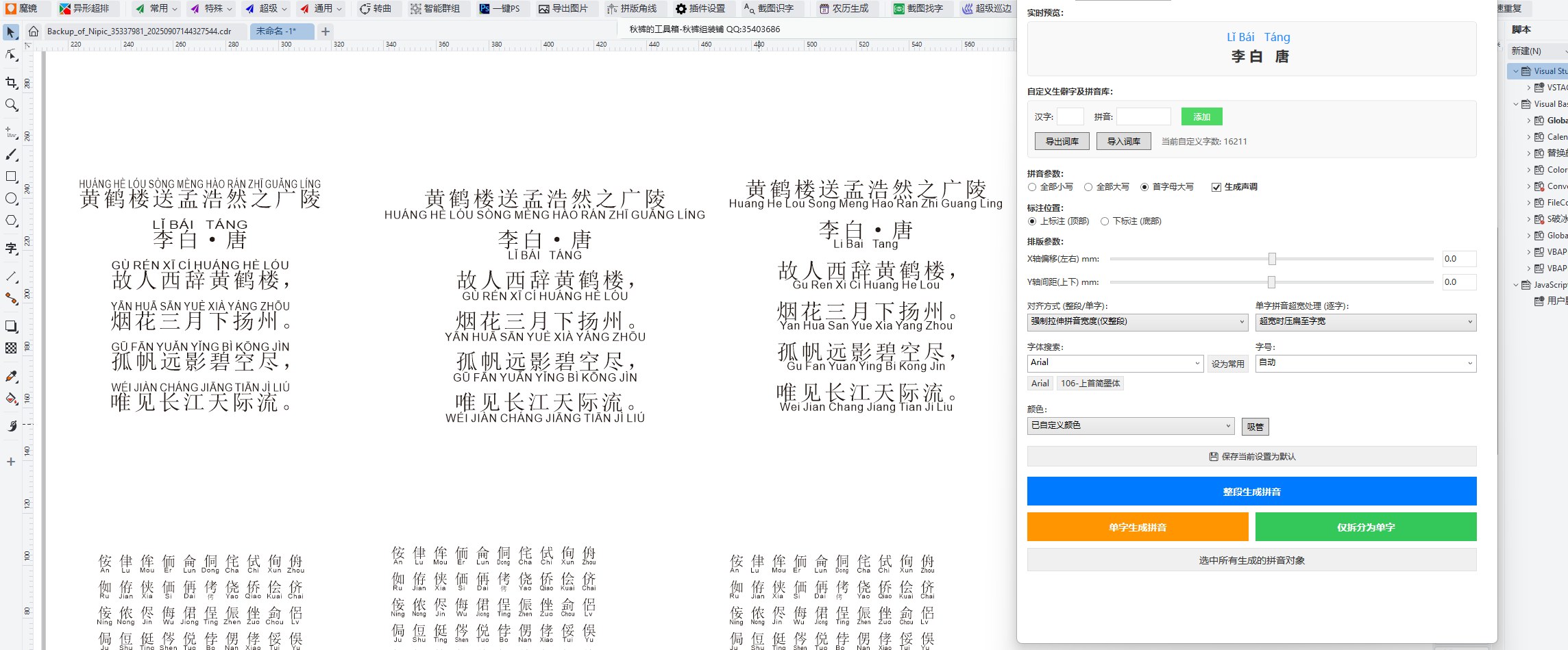Image resolution: width=1568 pixels, height=650 pixels.
Task: Open the home welcome screen icon
Action: click(x=33, y=31)
